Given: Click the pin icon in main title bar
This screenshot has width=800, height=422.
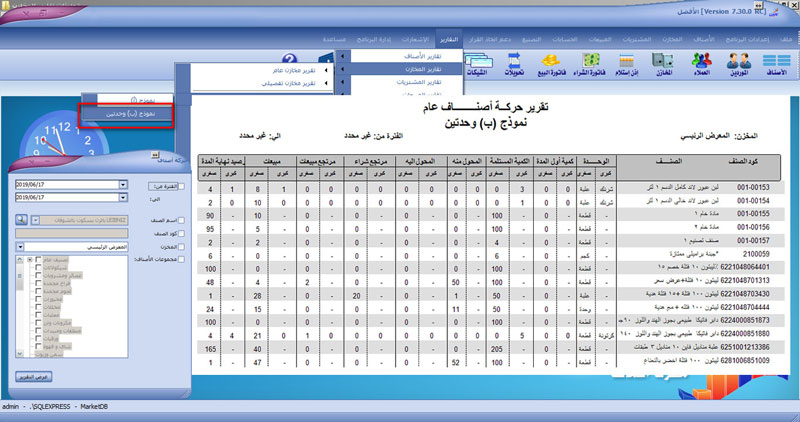Looking at the screenshot, I should (758, 5).
